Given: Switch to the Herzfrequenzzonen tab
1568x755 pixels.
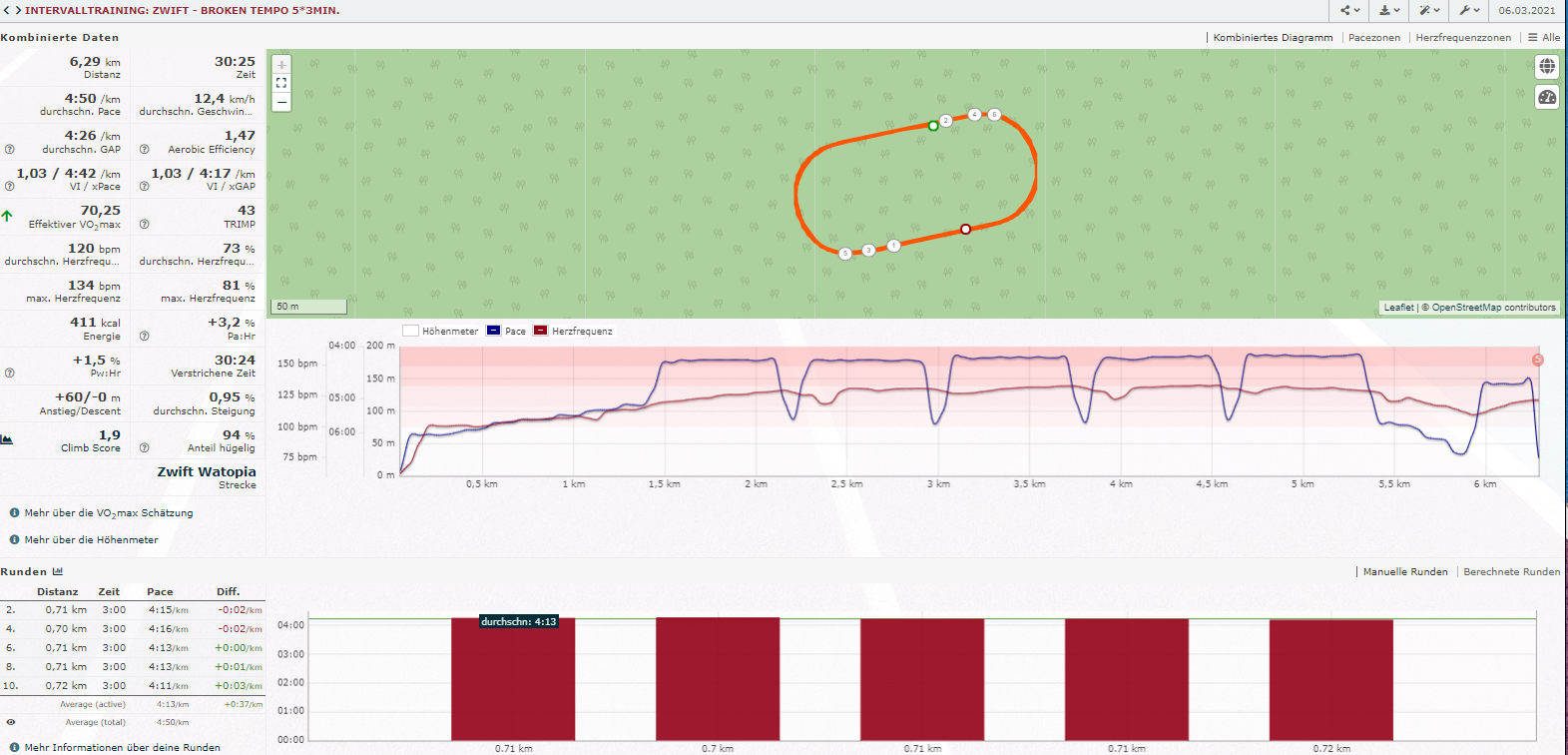Looking at the screenshot, I should tap(1462, 38).
